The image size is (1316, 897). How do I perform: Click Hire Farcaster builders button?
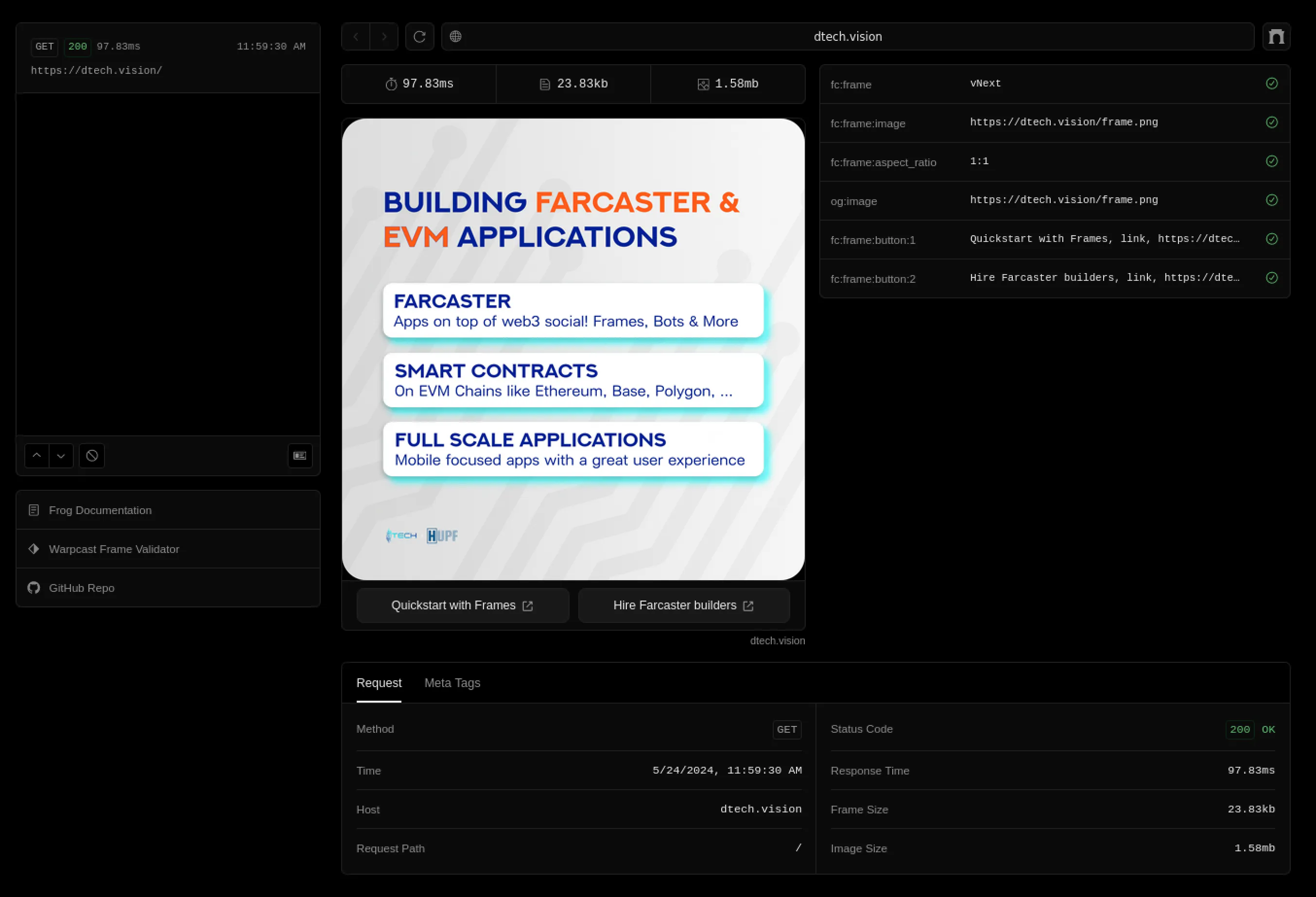pos(684,605)
